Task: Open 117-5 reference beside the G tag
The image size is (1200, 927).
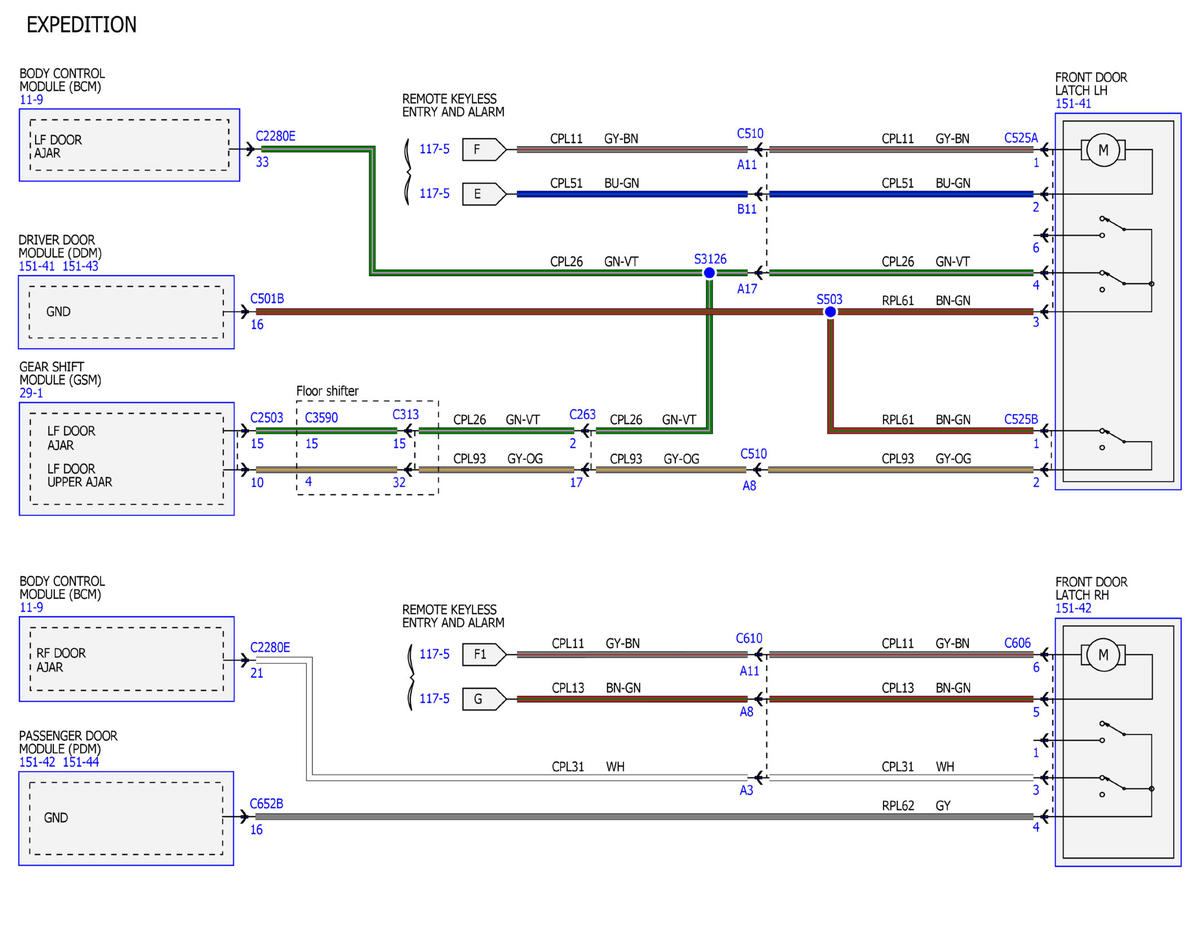Action: click(x=434, y=699)
